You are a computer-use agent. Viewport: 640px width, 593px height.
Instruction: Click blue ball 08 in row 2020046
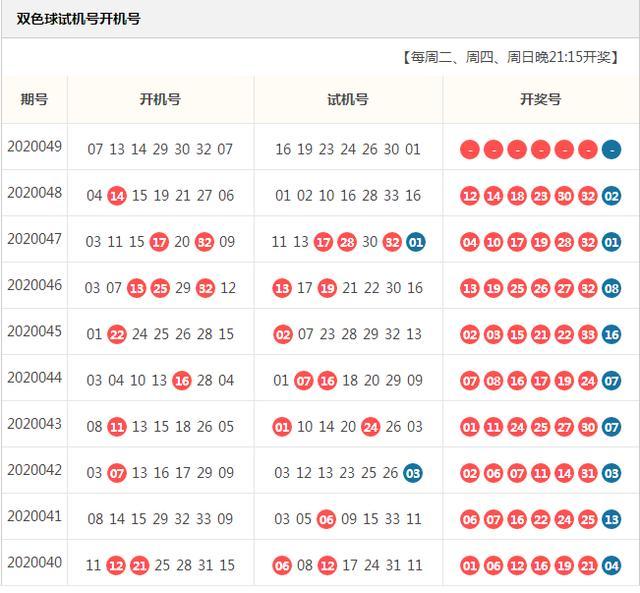(x=611, y=289)
